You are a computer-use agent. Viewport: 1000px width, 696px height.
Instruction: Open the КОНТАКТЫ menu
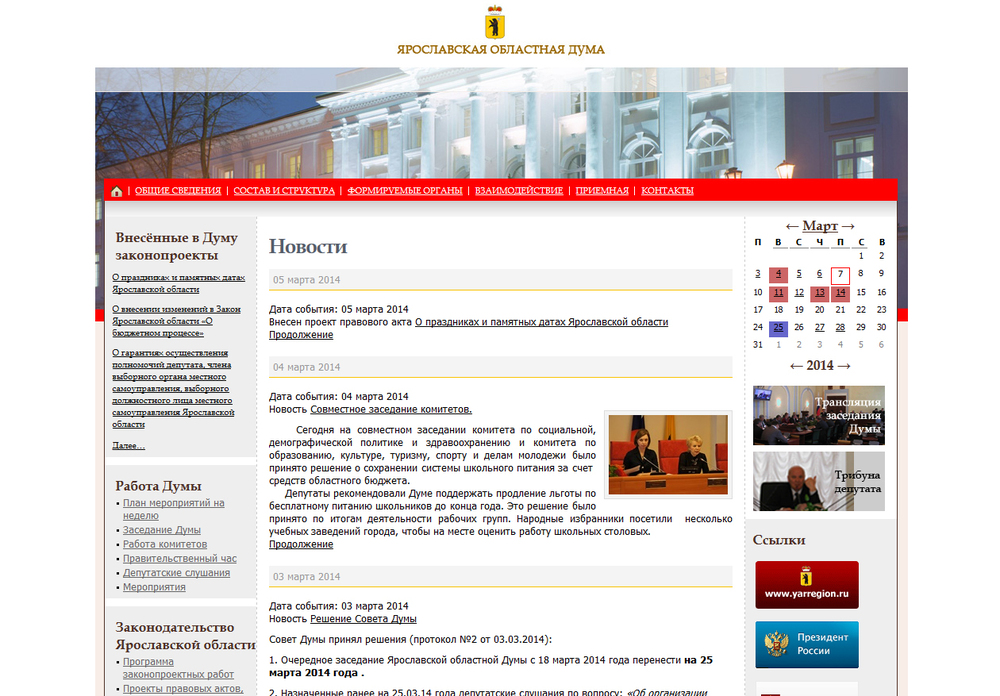click(667, 191)
